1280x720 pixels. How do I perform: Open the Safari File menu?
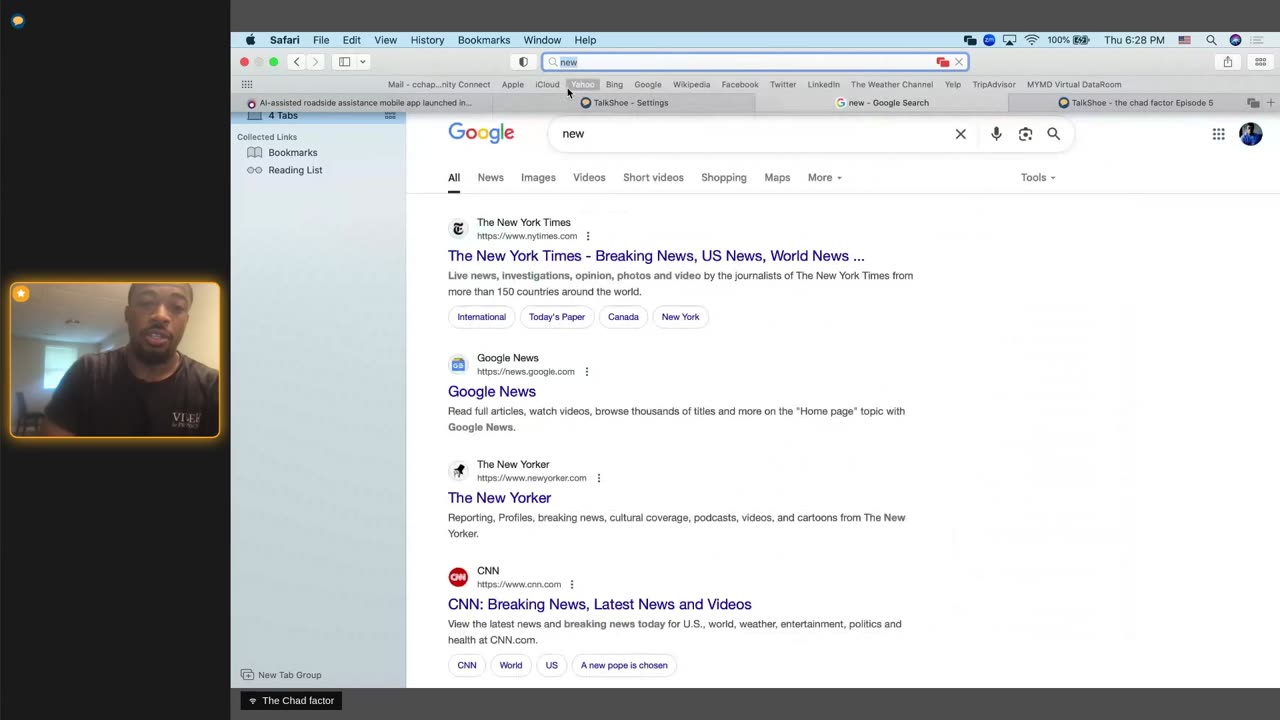(321, 40)
